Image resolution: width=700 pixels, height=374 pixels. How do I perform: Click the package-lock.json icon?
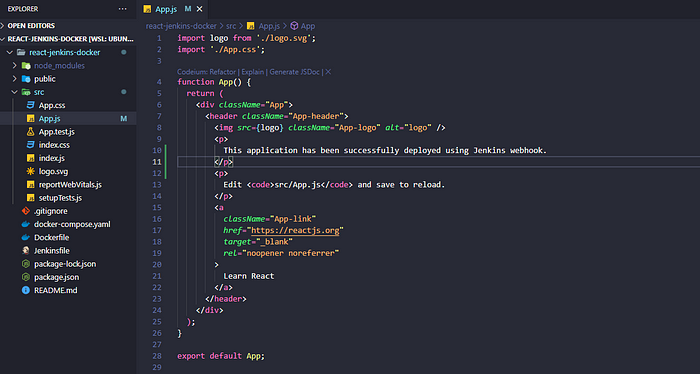(x=26, y=264)
